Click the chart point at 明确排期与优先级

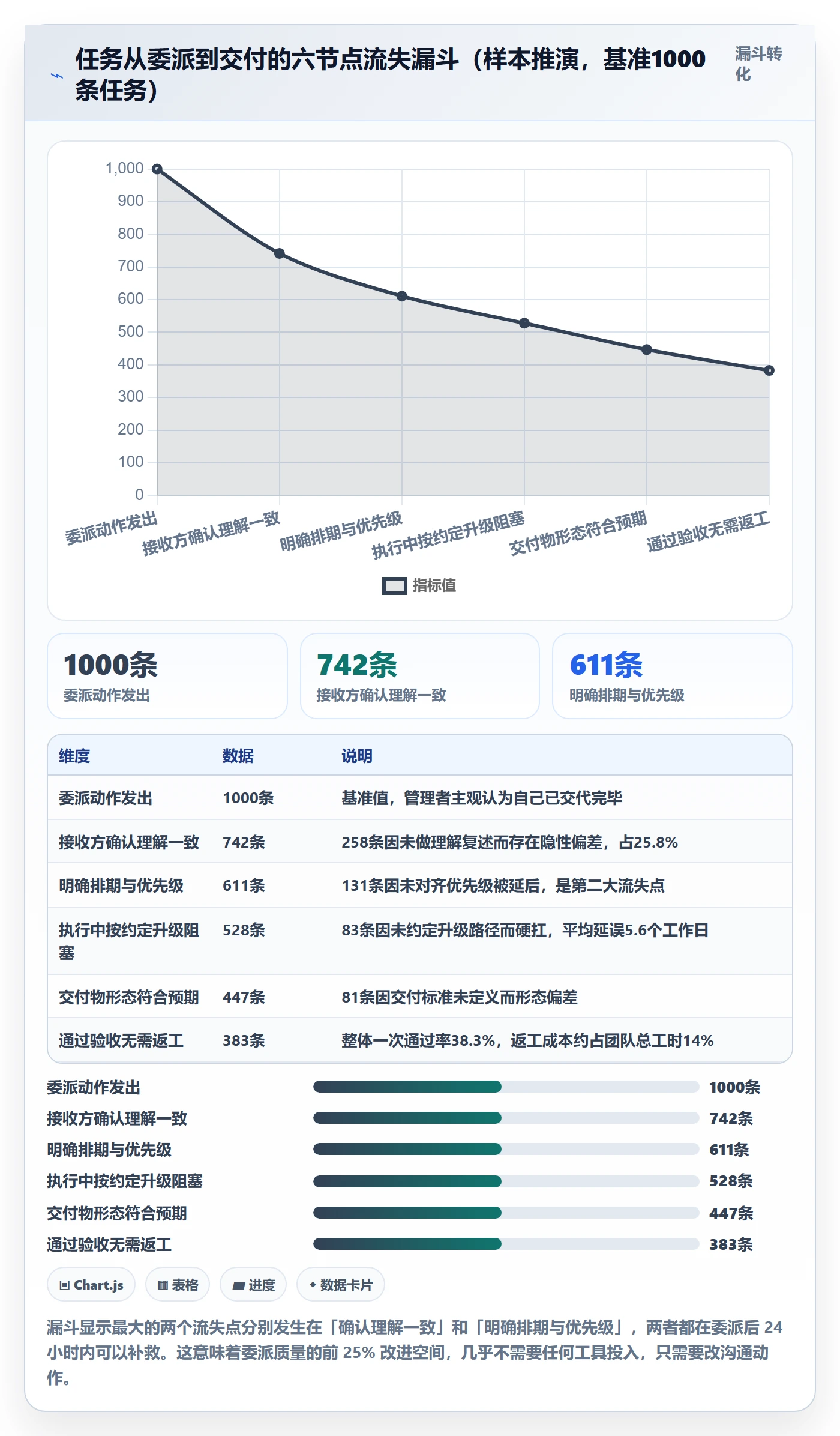point(402,296)
